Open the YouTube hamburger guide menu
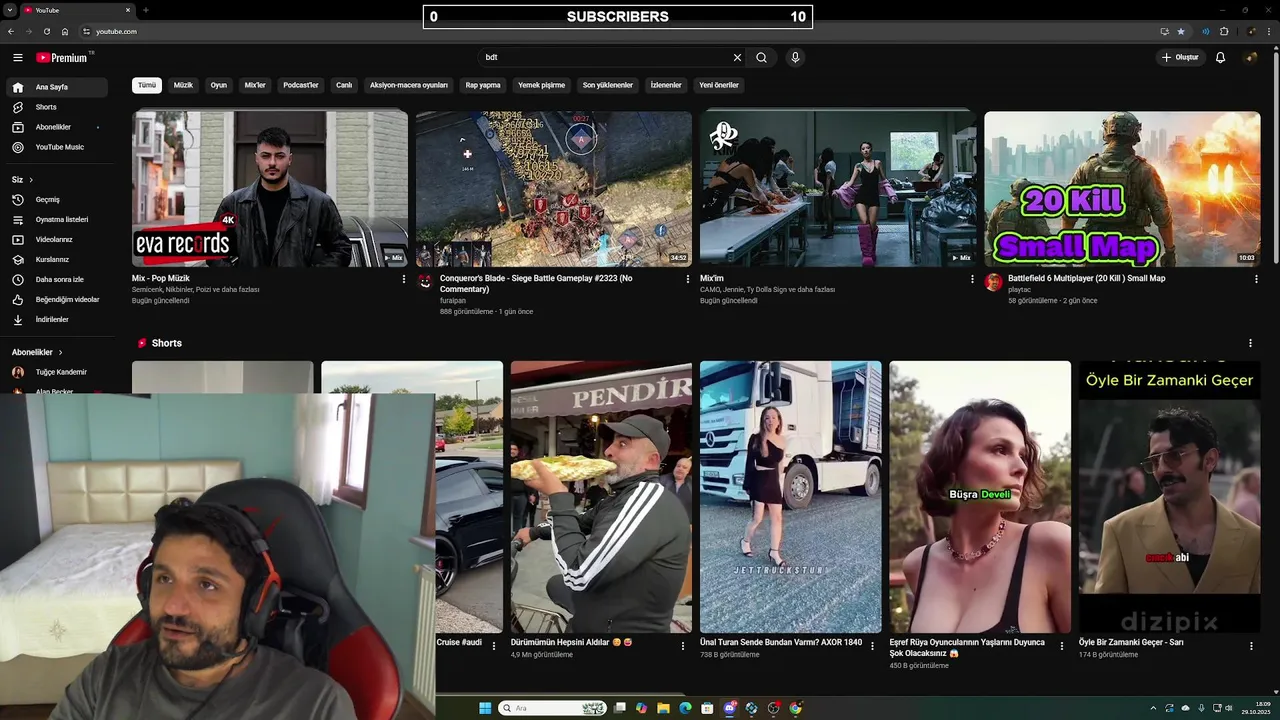This screenshot has width=1280, height=720. [17, 57]
